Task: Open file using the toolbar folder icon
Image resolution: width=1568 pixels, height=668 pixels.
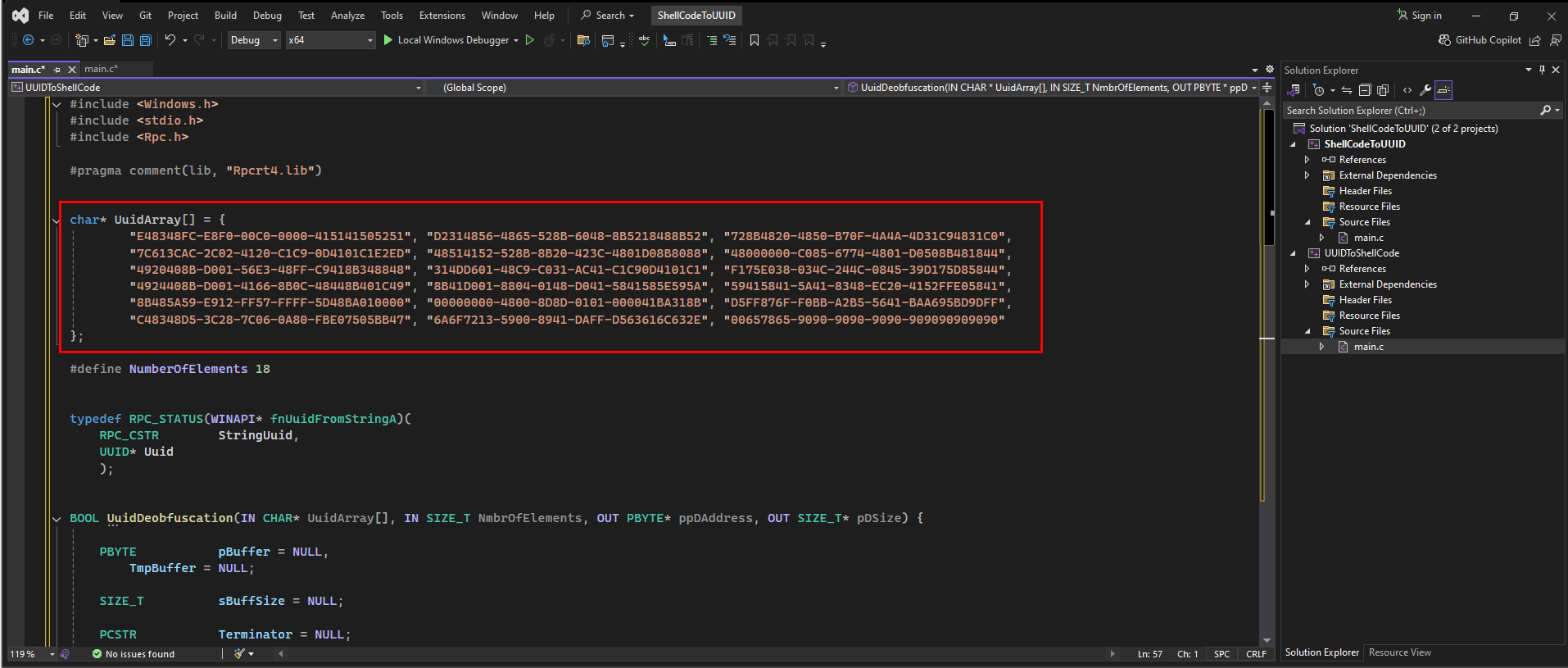Action: [109, 40]
